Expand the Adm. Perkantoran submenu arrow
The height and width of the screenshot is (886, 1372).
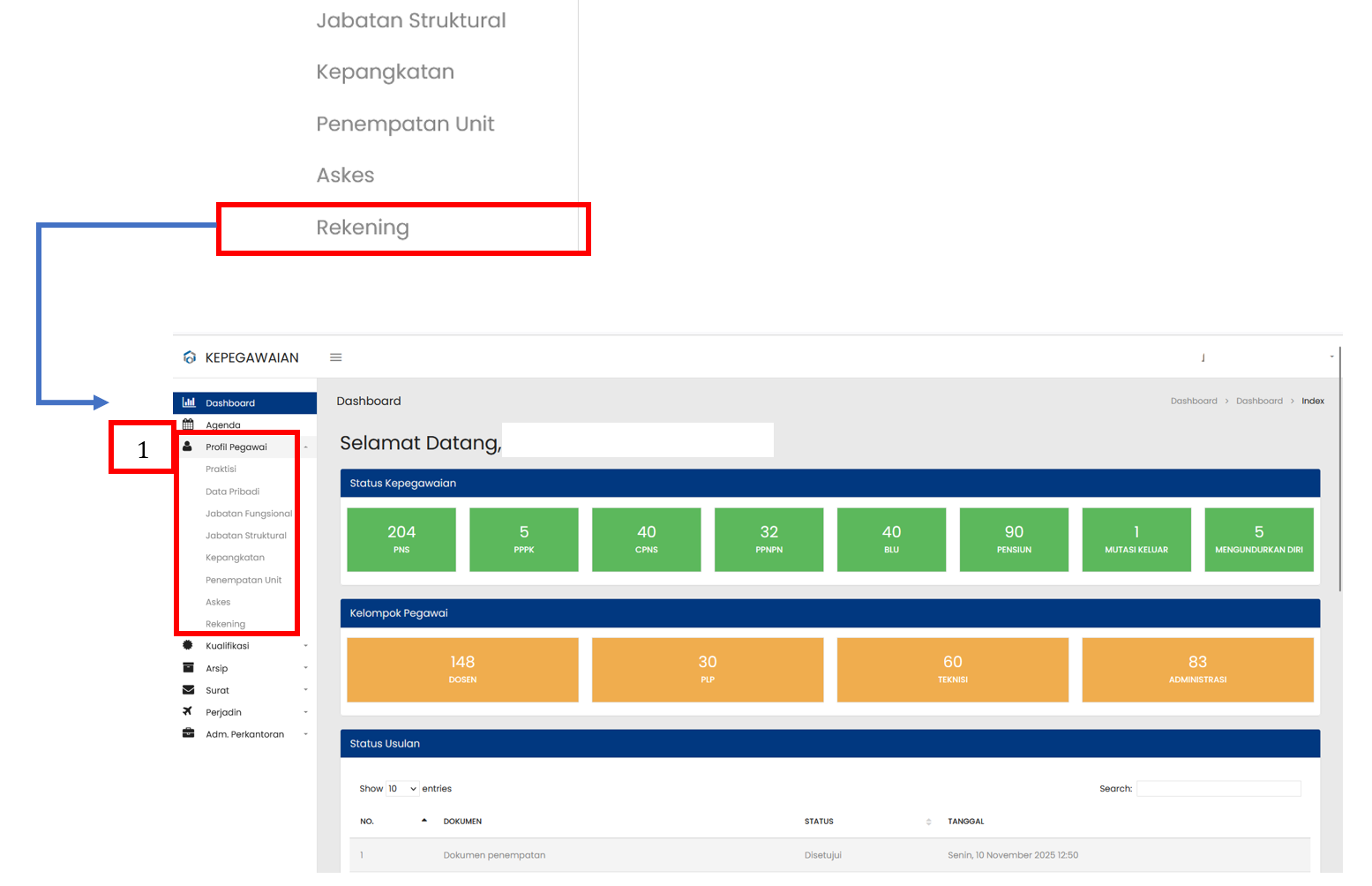click(x=305, y=734)
